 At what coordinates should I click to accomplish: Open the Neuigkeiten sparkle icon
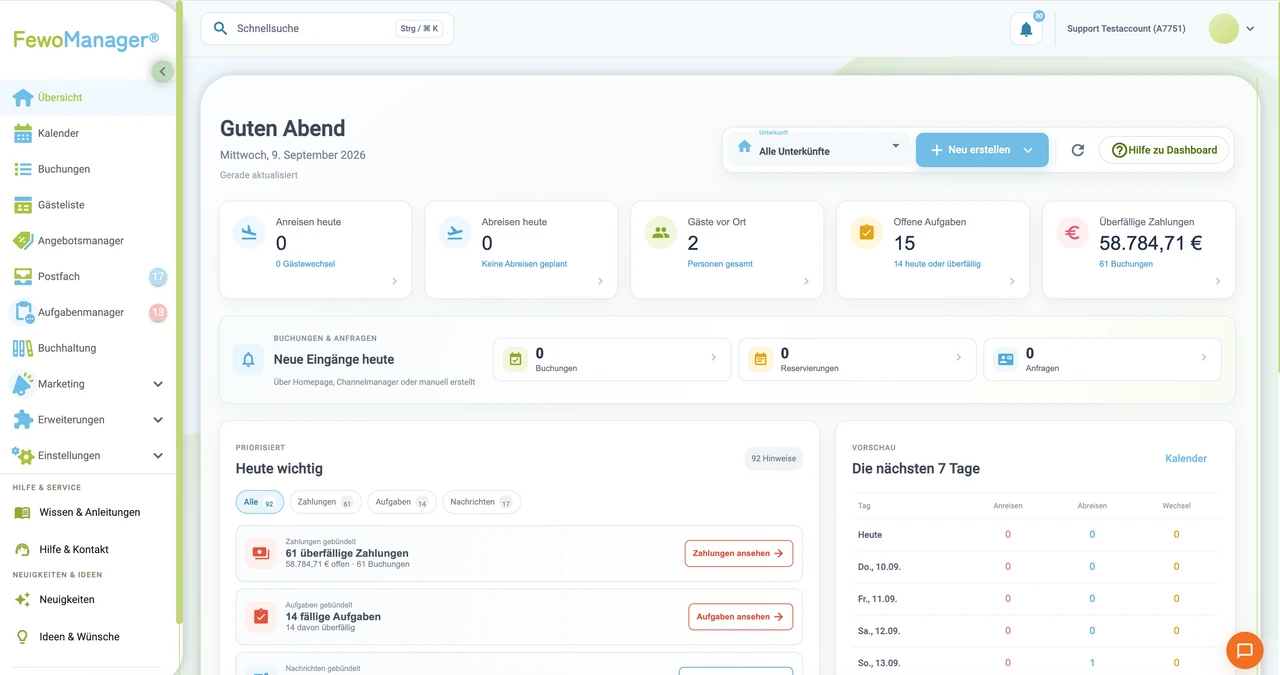pos(22,599)
